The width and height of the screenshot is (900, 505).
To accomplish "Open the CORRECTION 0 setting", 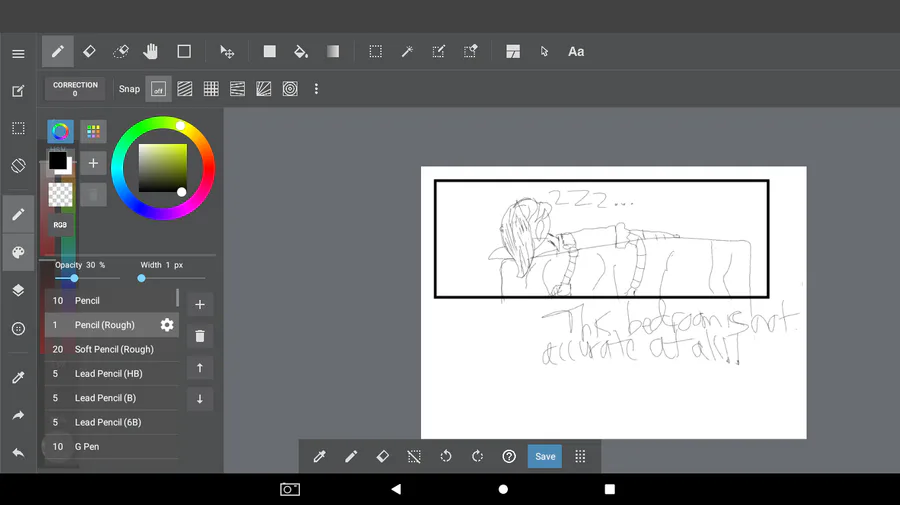I will (x=75, y=89).
